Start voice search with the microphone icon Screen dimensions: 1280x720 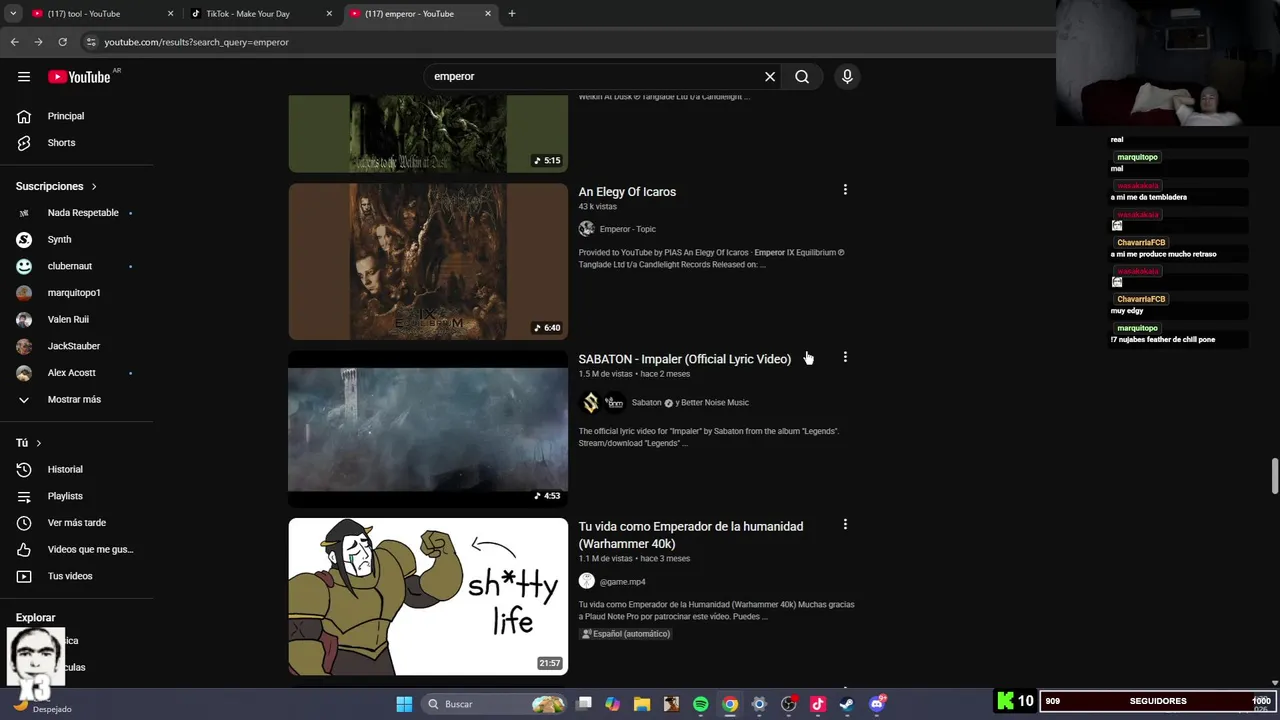pyautogui.click(x=847, y=77)
